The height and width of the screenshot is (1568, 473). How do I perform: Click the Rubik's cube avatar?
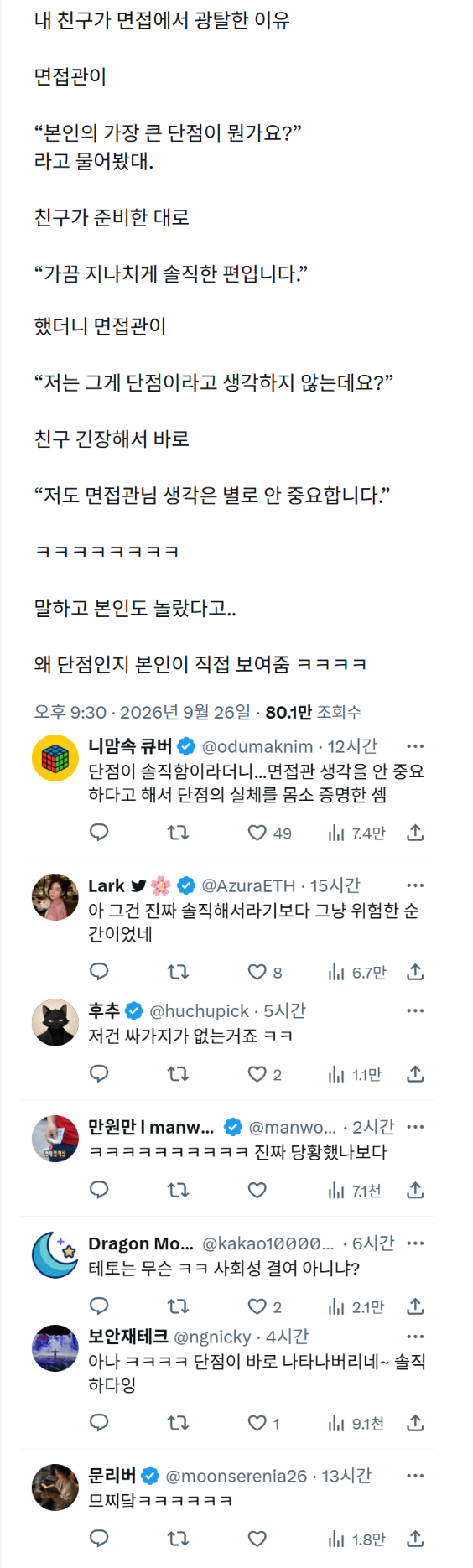pyautogui.click(x=55, y=758)
